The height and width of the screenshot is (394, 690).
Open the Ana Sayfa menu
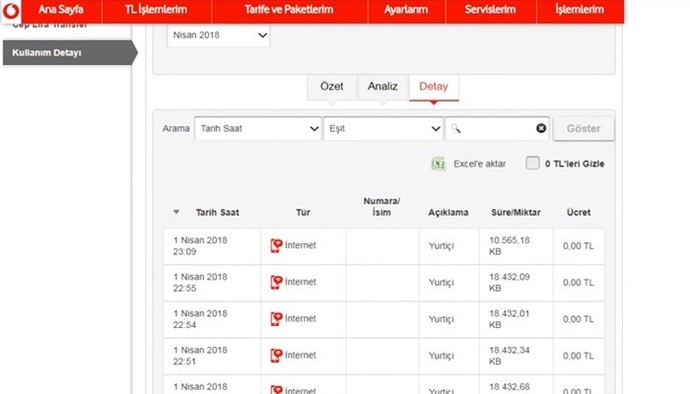click(x=61, y=10)
